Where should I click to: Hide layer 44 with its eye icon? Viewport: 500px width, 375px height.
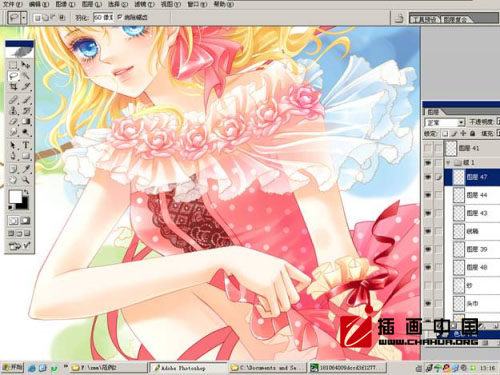point(428,195)
